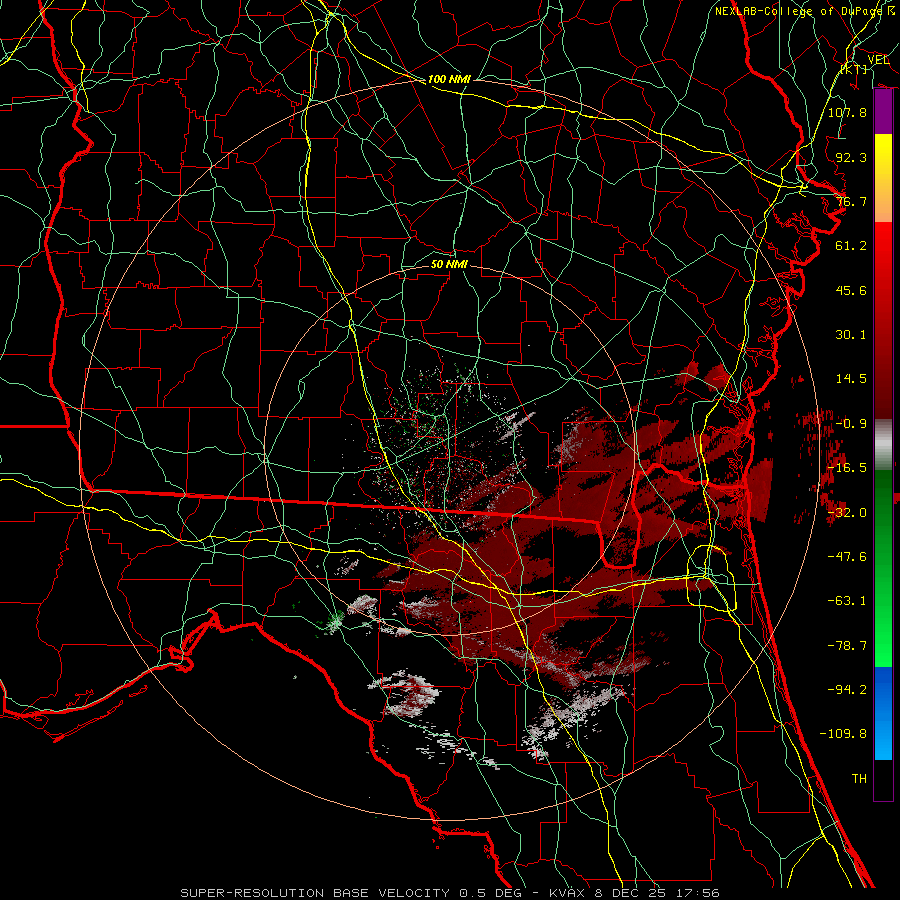900x900 pixels.
Task: Click the -78.7 velocity scale value
Action: 847,646
